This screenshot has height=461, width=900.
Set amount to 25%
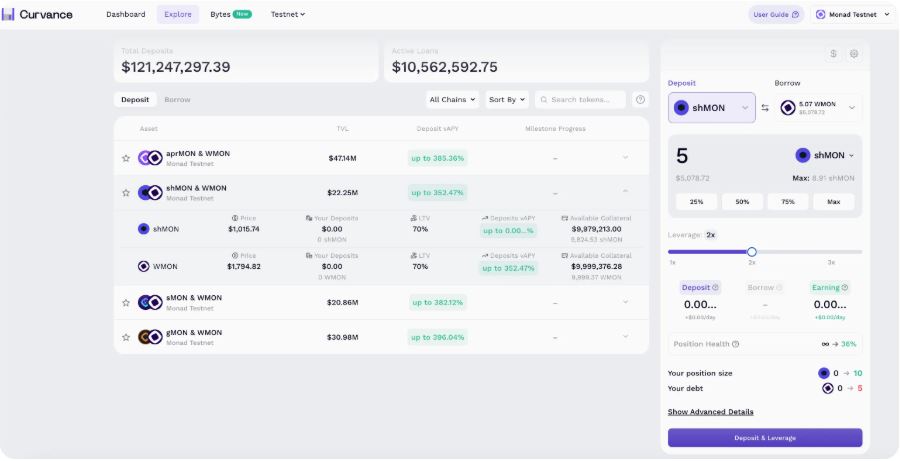click(697, 202)
